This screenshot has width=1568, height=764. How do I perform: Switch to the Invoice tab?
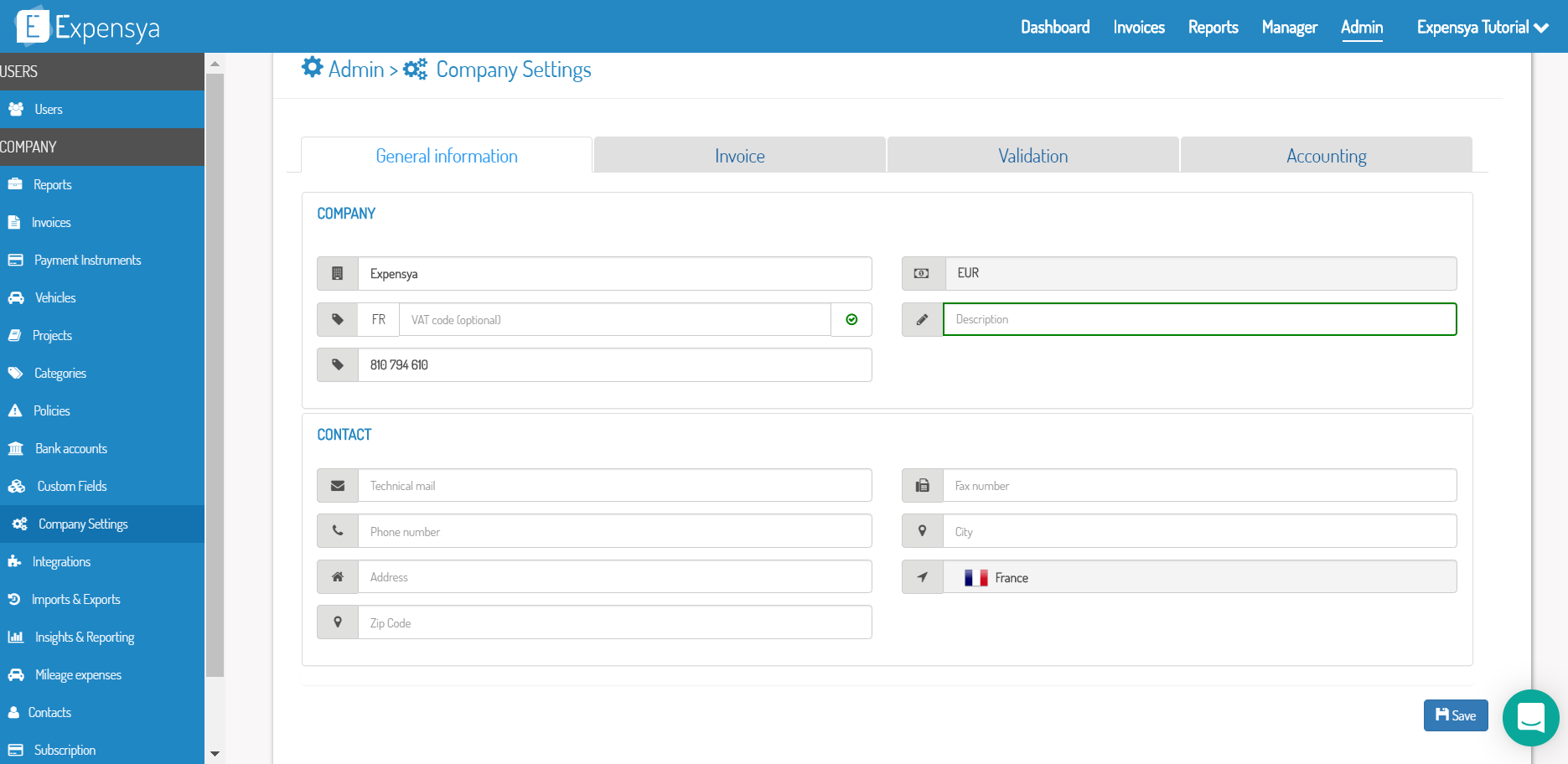740,156
